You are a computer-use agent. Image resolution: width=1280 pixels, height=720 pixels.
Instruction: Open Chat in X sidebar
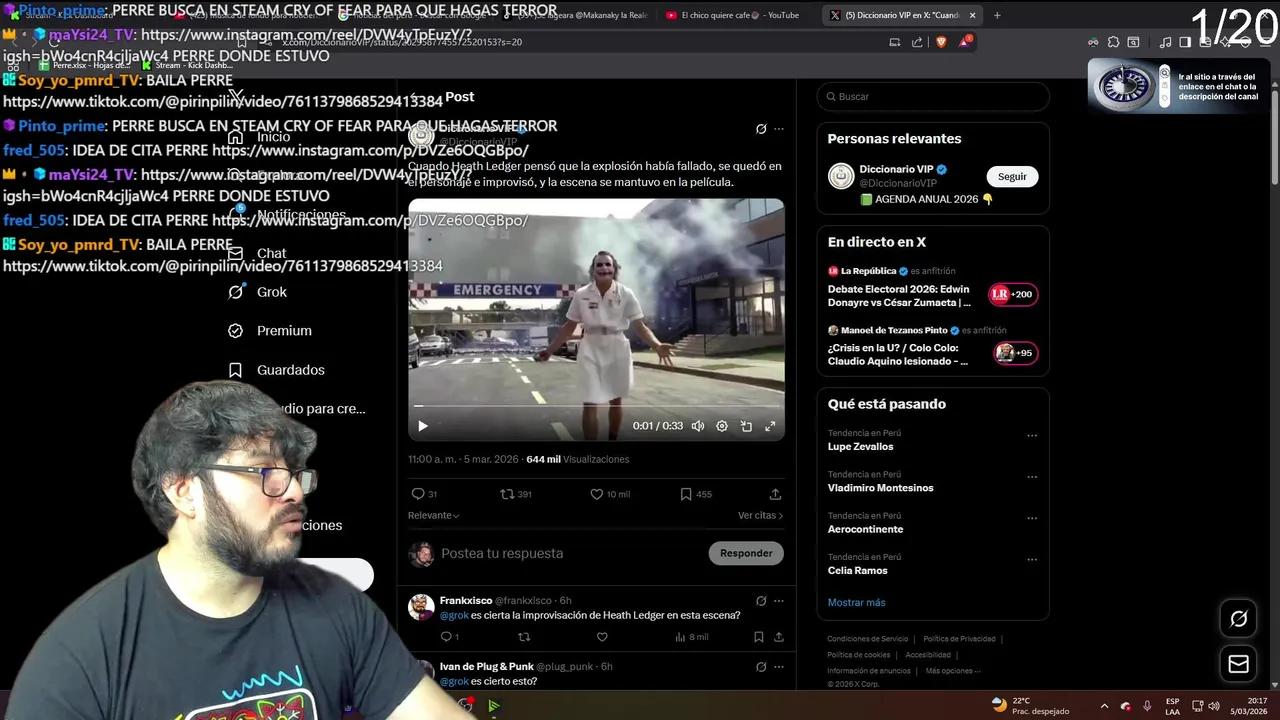pos(257,254)
